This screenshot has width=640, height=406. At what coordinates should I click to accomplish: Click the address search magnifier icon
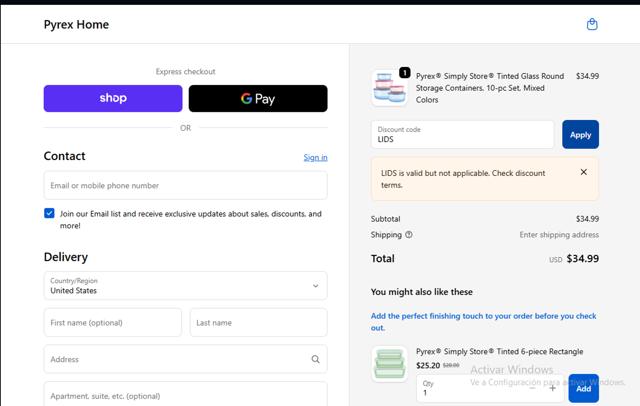[315, 359]
